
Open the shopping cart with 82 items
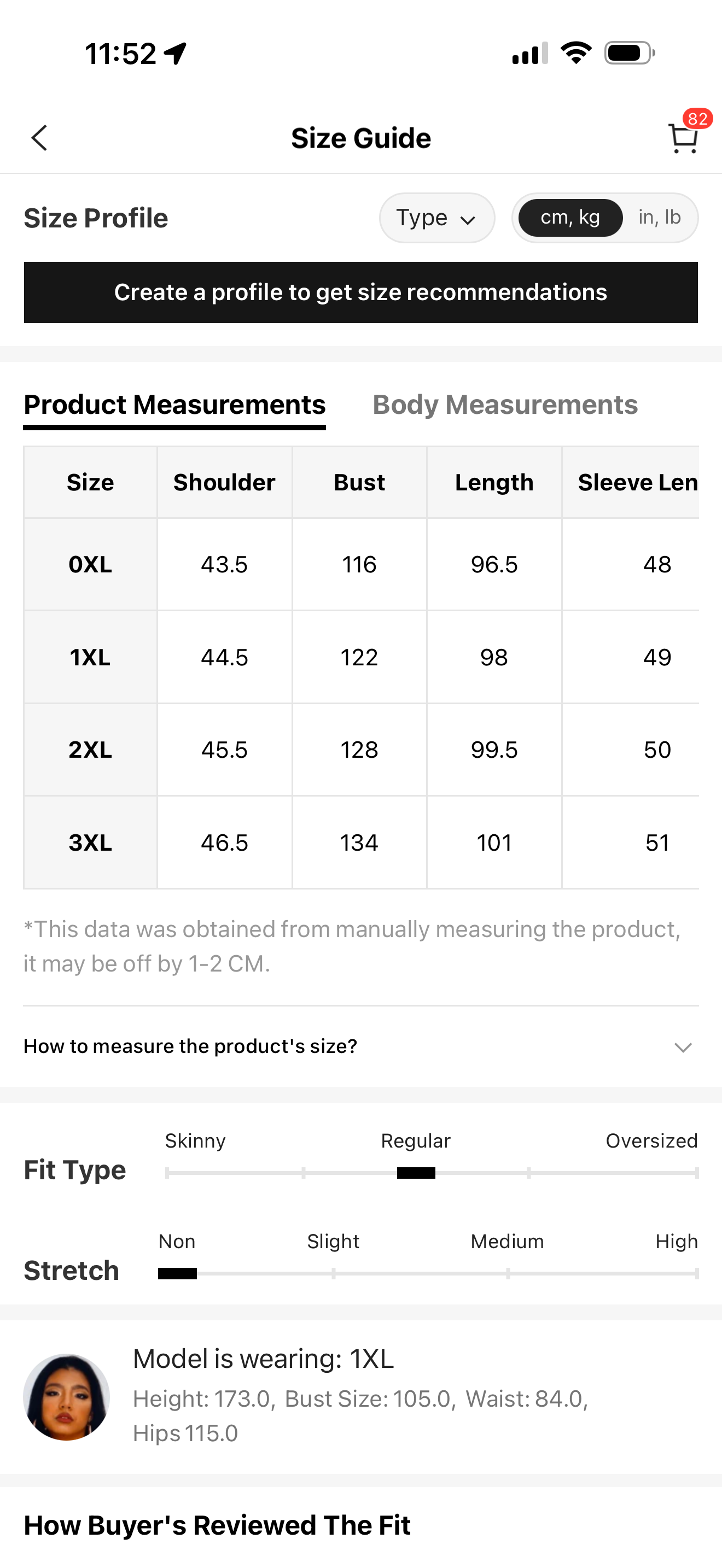click(683, 138)
